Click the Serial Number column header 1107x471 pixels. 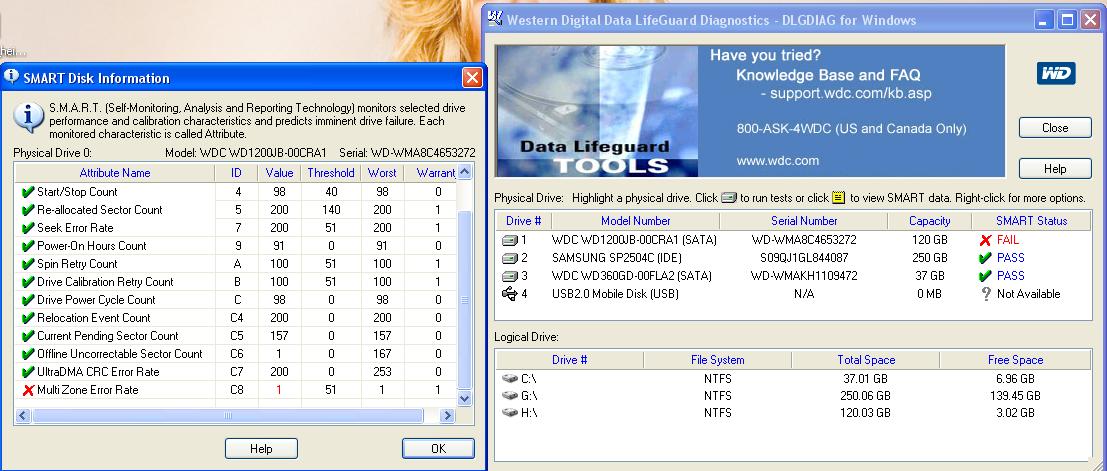tap(803, 221)
